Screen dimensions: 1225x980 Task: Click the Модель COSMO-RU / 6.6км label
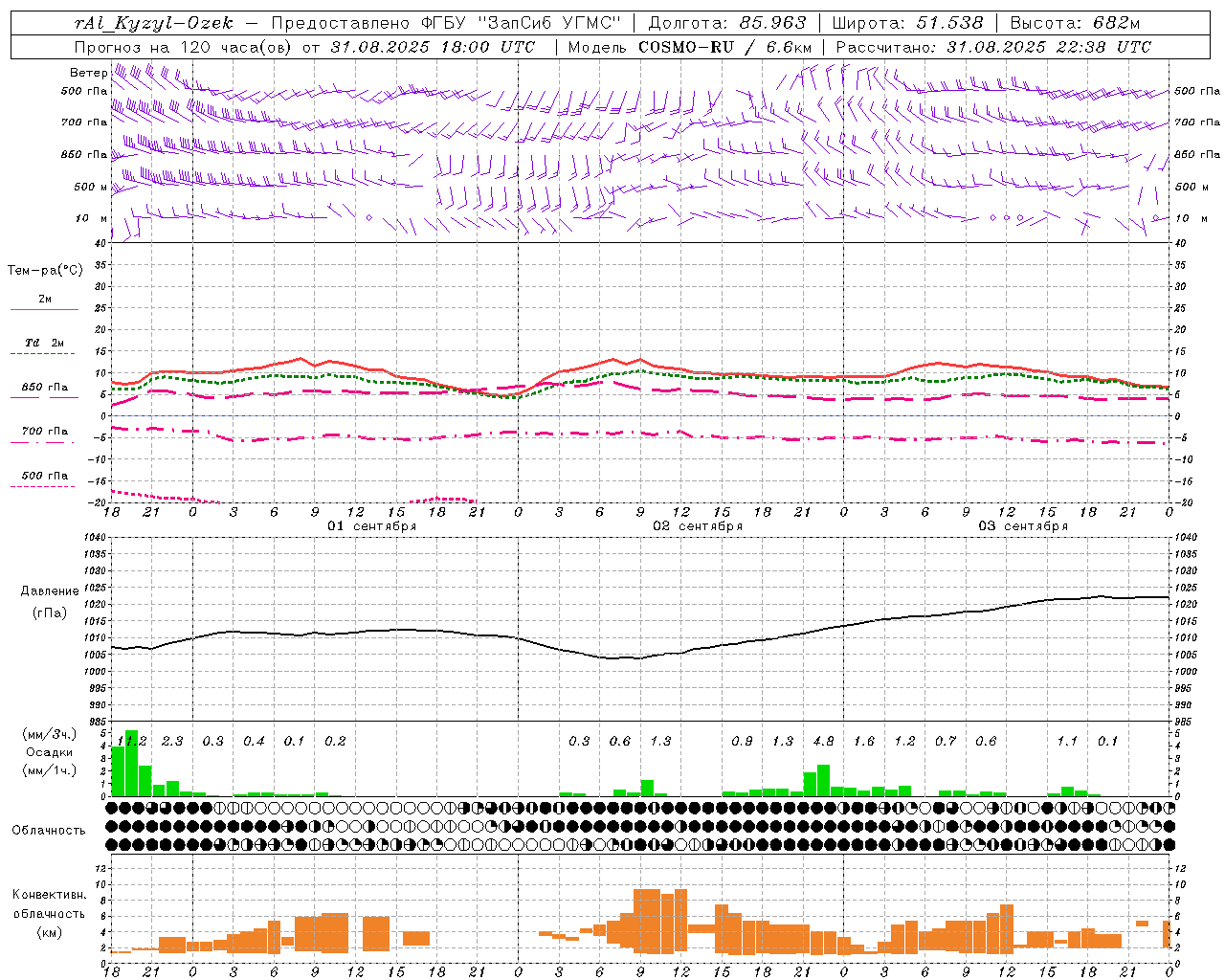(x=690, y=47)
